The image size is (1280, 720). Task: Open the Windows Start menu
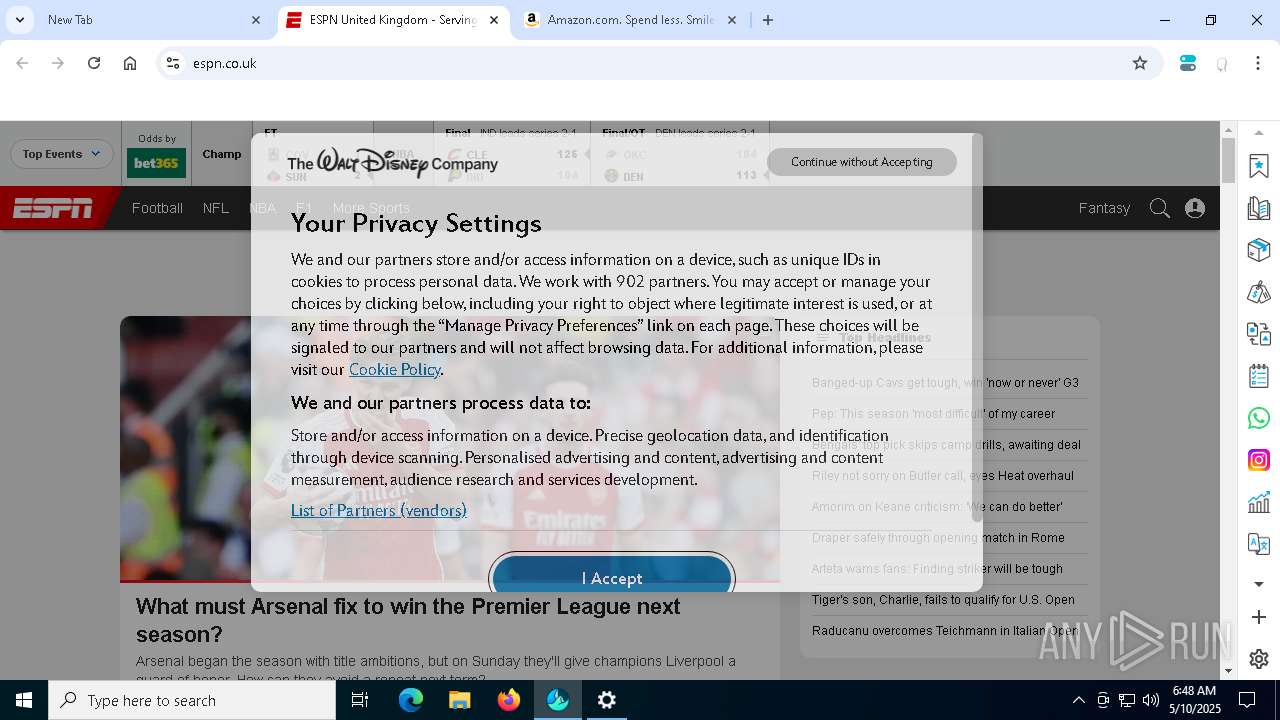pos(24,700)
